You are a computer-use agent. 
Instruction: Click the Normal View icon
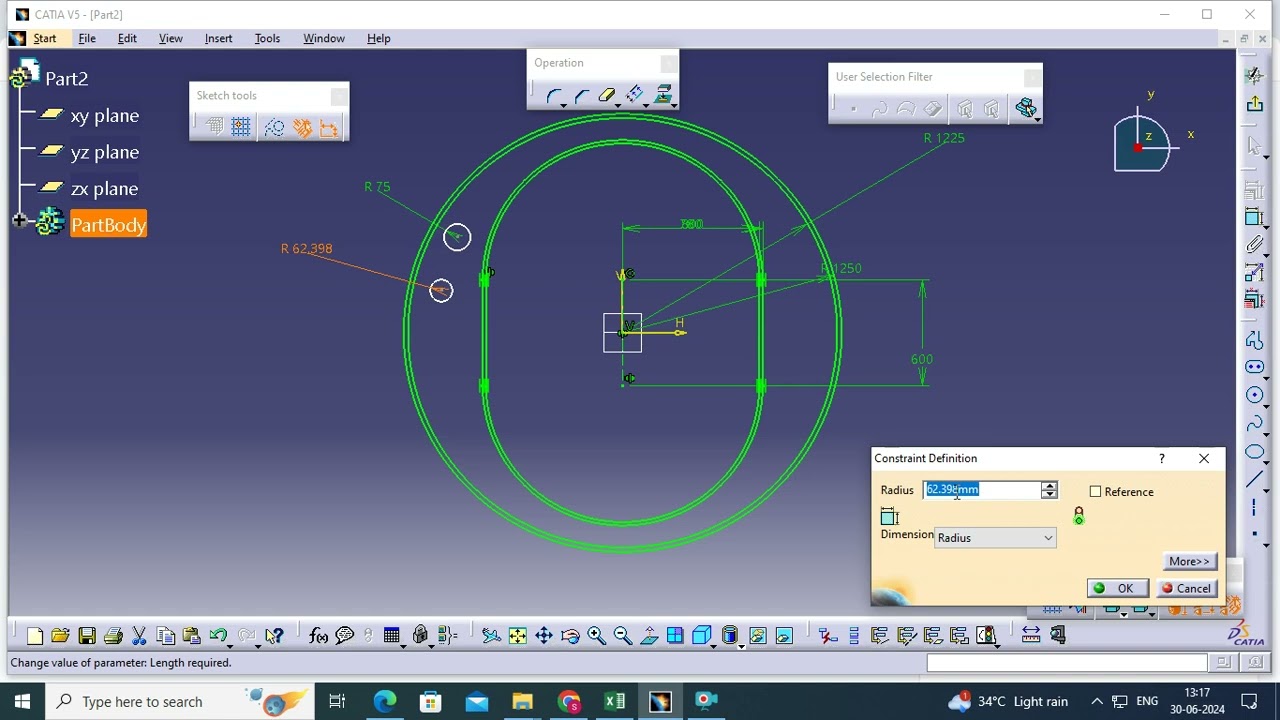[x=649, y=636]
